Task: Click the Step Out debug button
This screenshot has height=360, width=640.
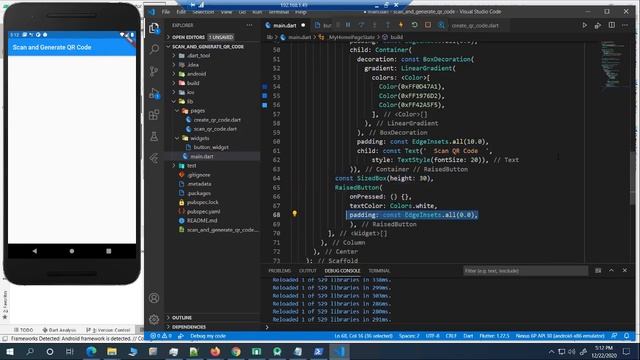Action: point(387,25)
